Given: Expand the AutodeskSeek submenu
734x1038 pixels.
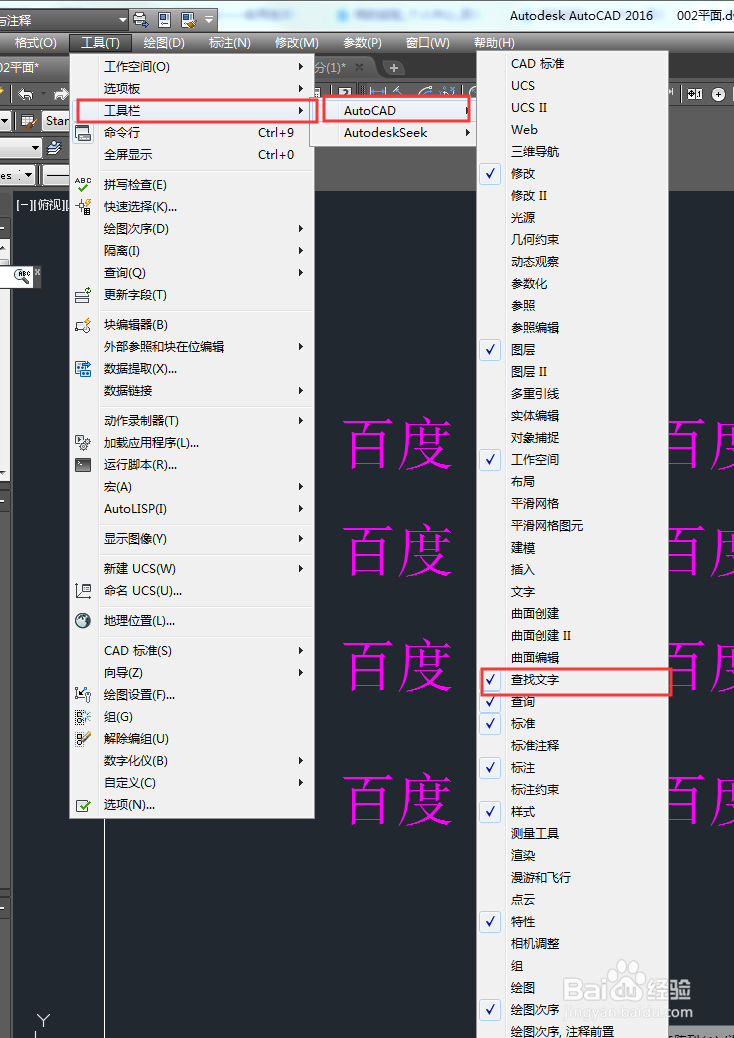Looking at the screenshot, I should click(394, 133).
